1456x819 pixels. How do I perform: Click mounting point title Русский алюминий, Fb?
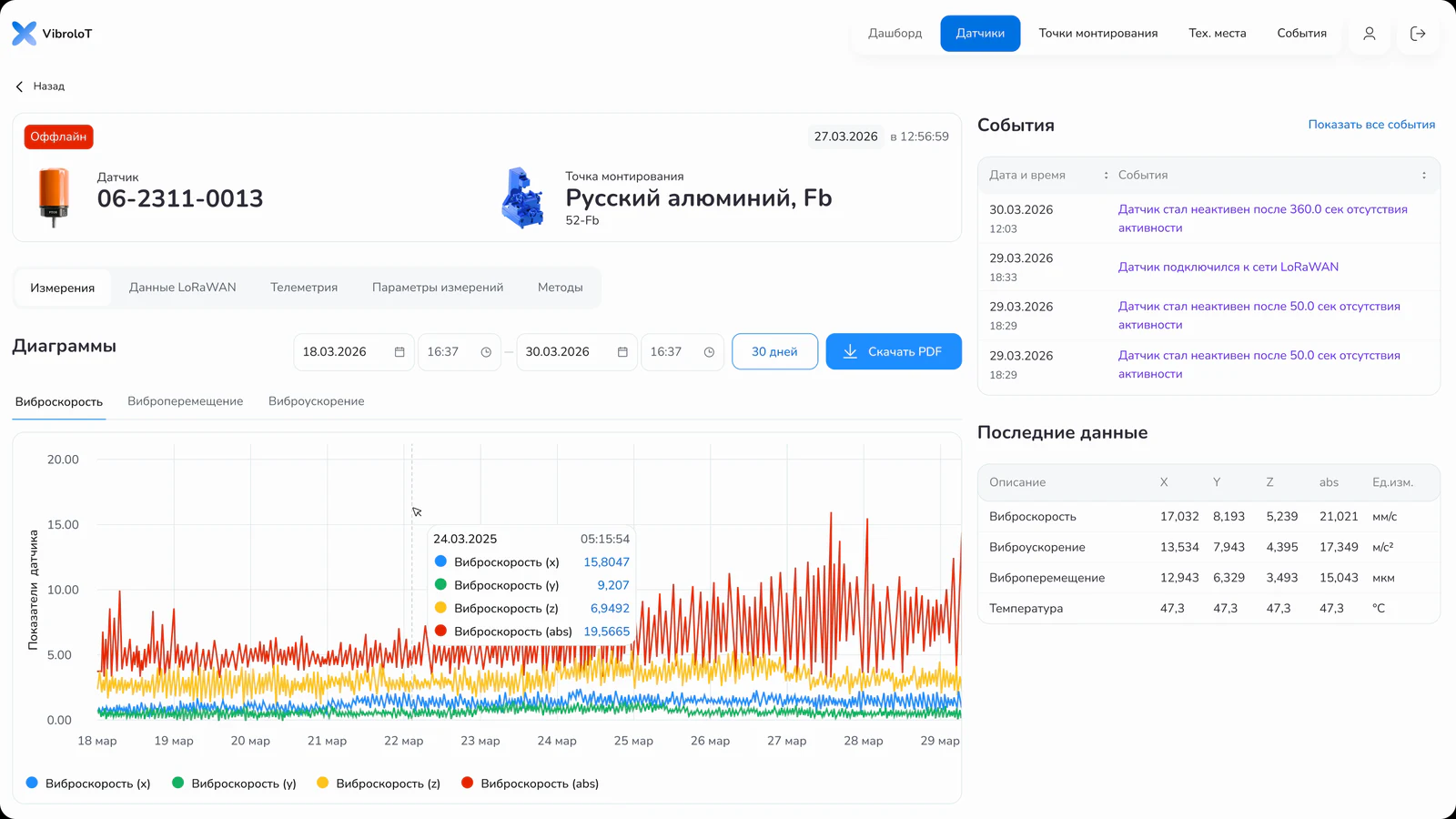coord(699,198)
